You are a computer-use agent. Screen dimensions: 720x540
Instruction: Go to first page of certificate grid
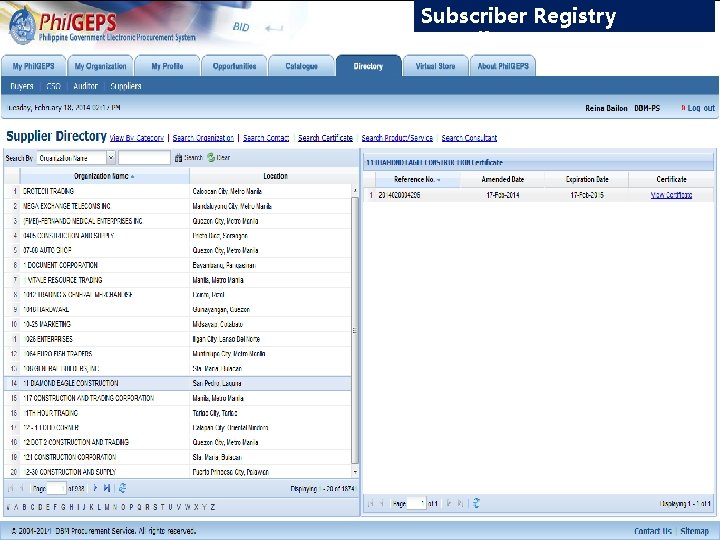[370, 504]
